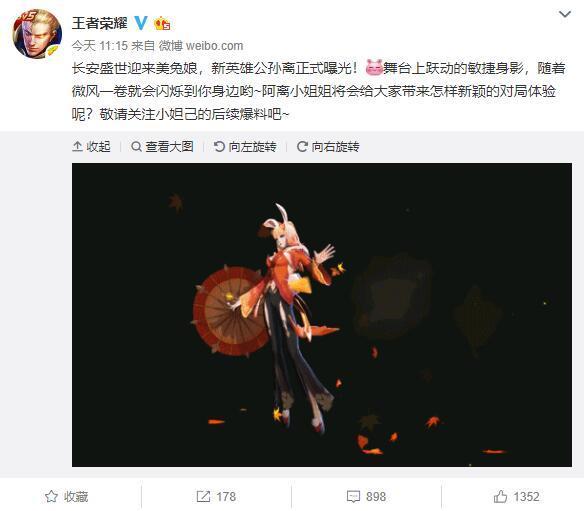
Task: Click the orange membership crown badge
Action: point(163,23)
